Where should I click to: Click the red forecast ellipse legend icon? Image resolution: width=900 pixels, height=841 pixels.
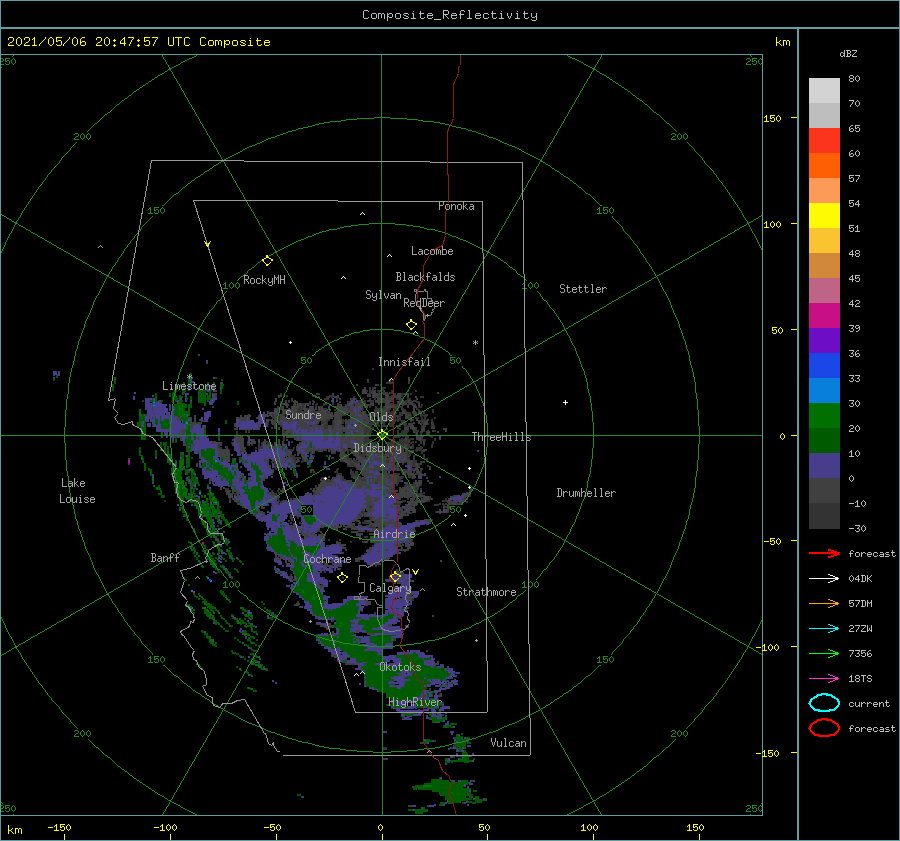[x=824, y=728]
